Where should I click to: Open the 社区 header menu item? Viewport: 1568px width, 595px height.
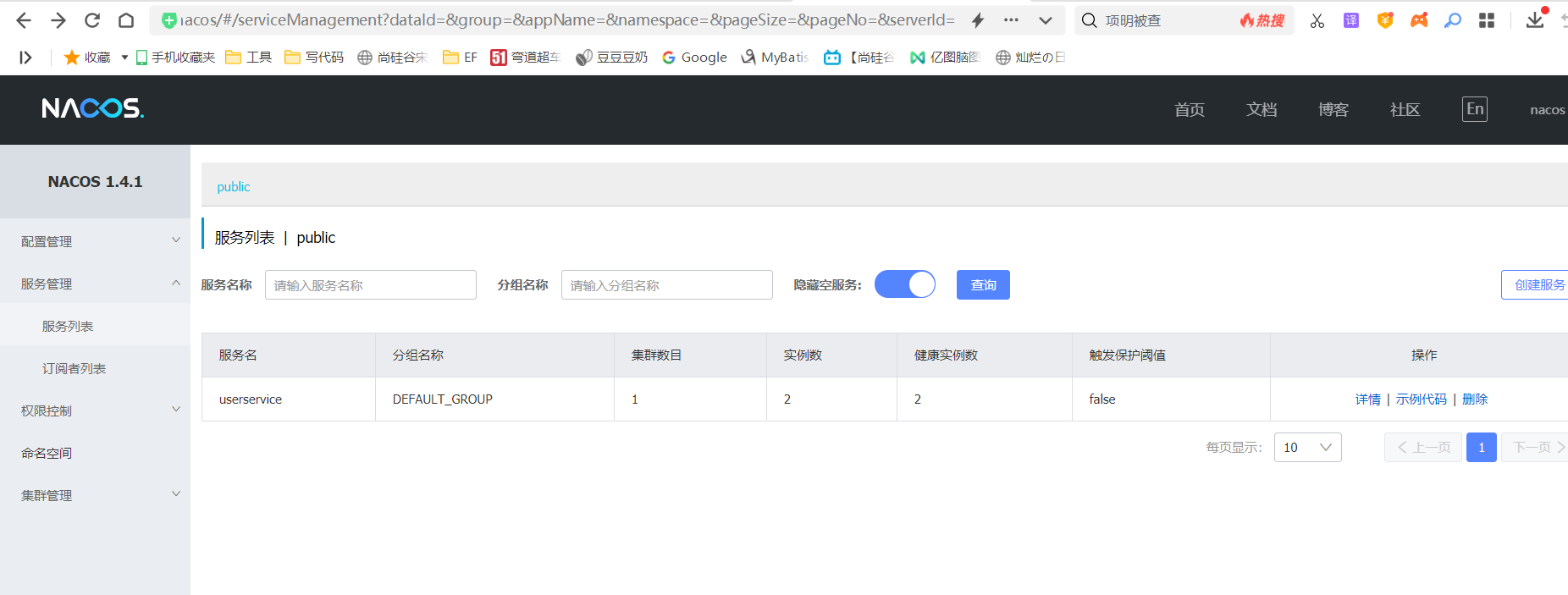(1405, 109)
